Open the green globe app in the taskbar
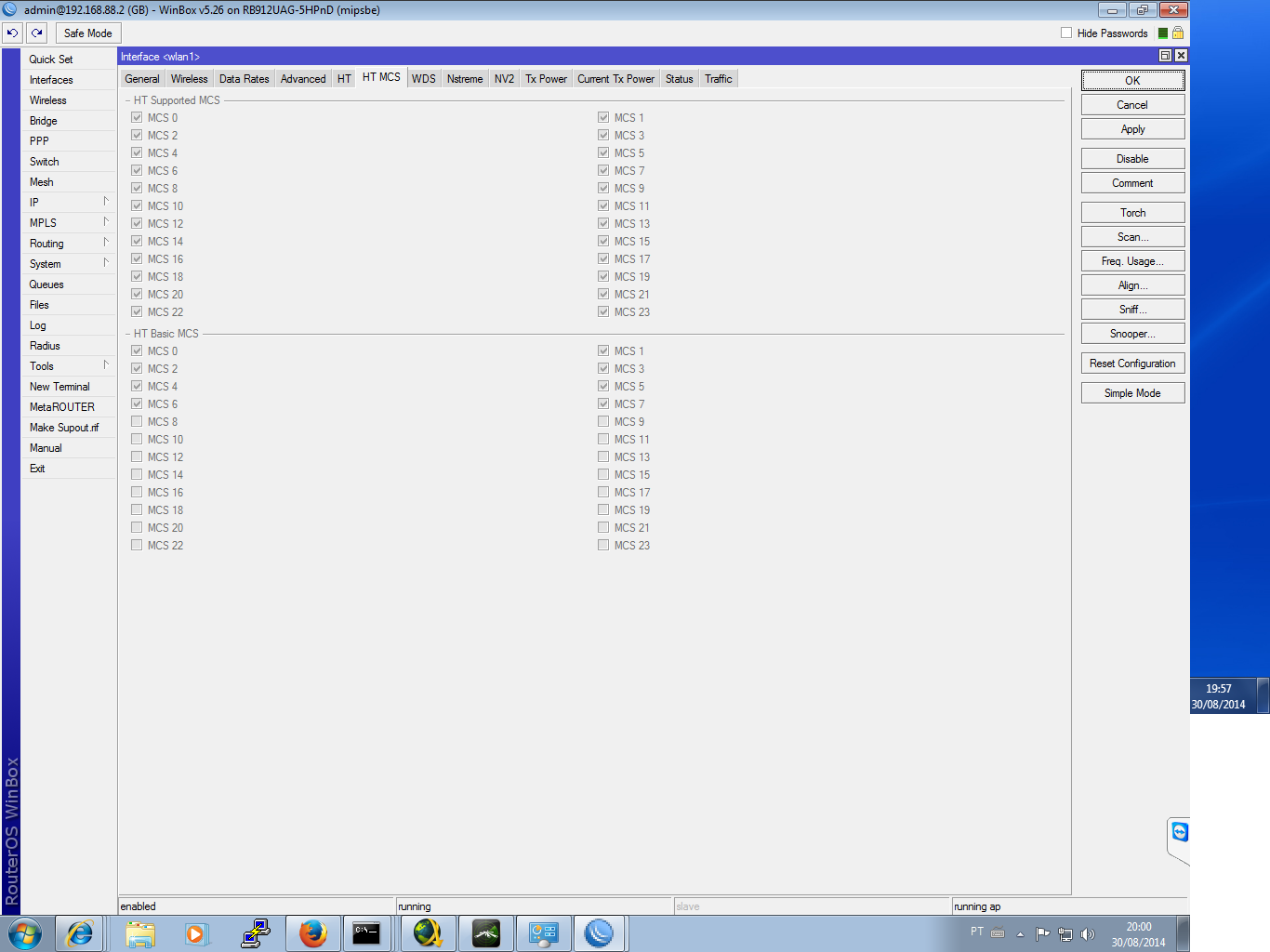The width and height of the screenshot is (1270, 952). click(x=428, y=933)
